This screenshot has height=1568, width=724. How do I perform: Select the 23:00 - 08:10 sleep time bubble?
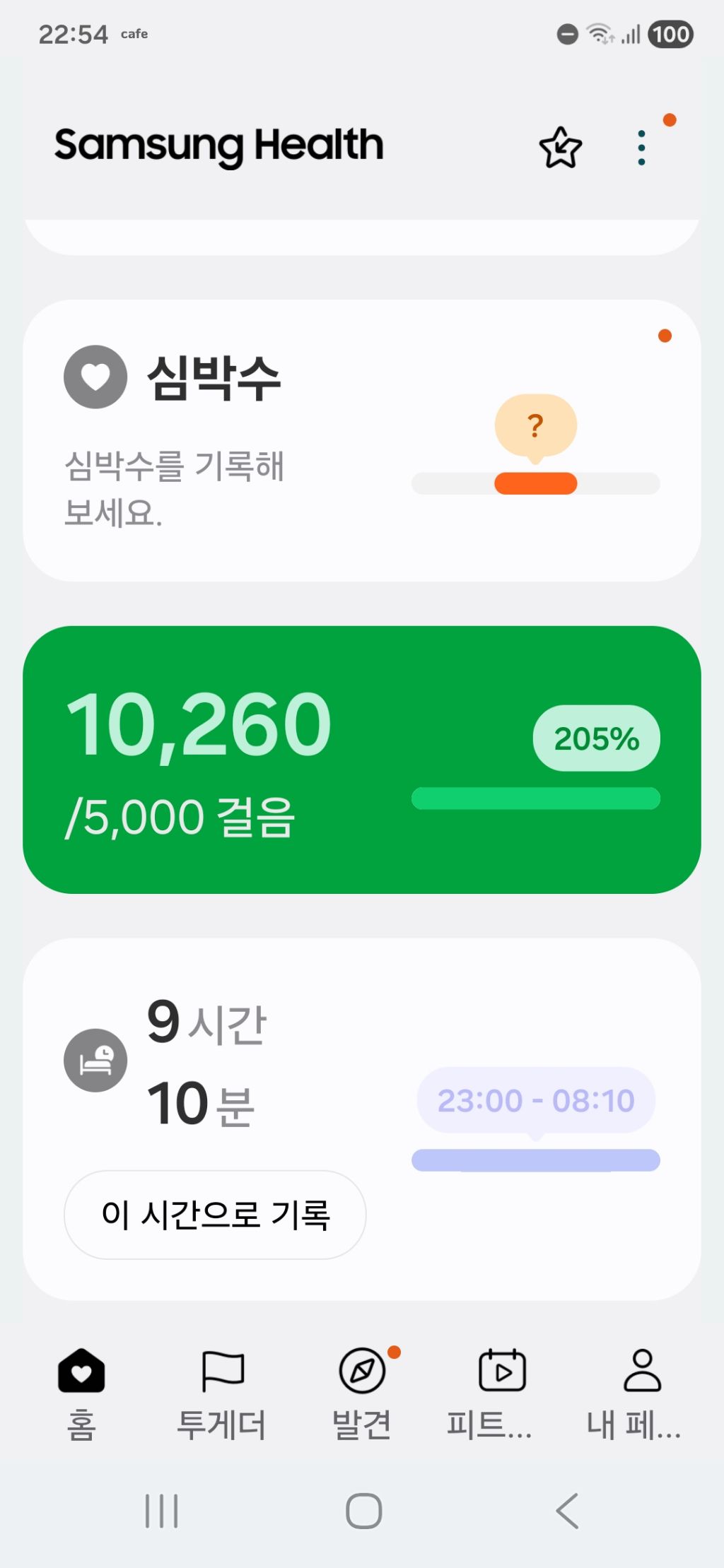(535, 1100)
